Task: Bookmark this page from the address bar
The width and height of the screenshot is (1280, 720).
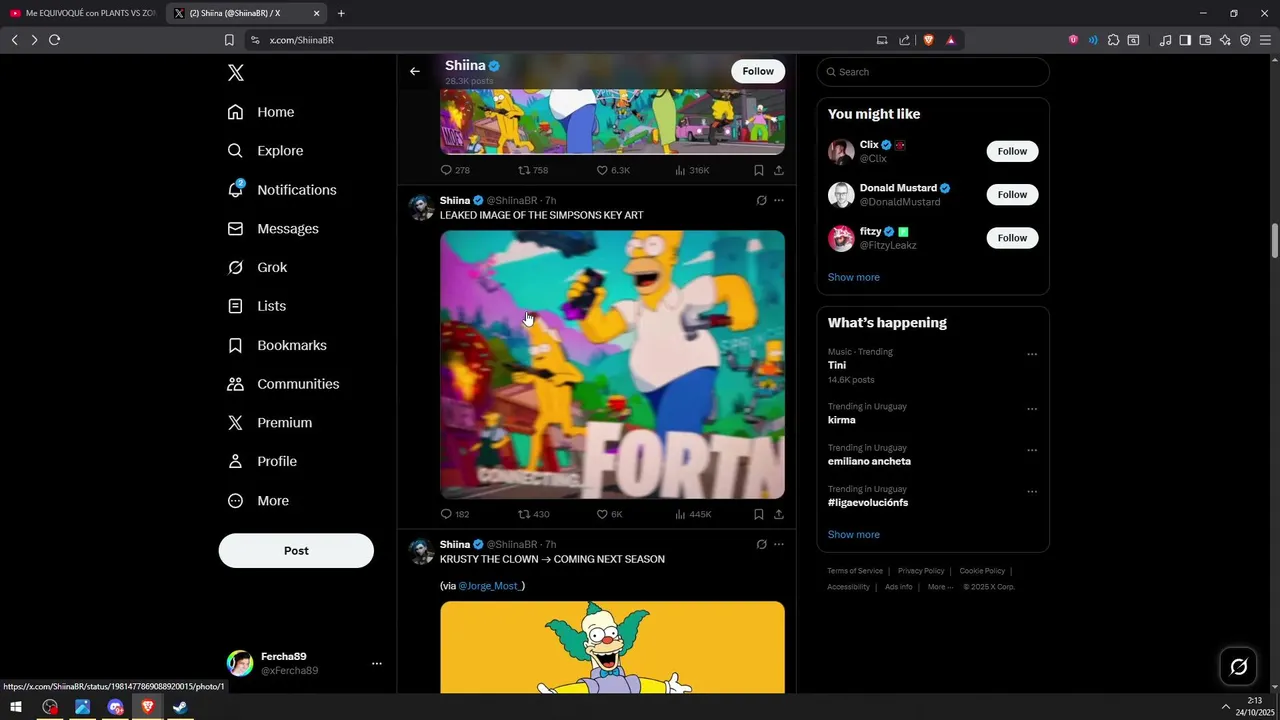Action: (x=229, y=40)
